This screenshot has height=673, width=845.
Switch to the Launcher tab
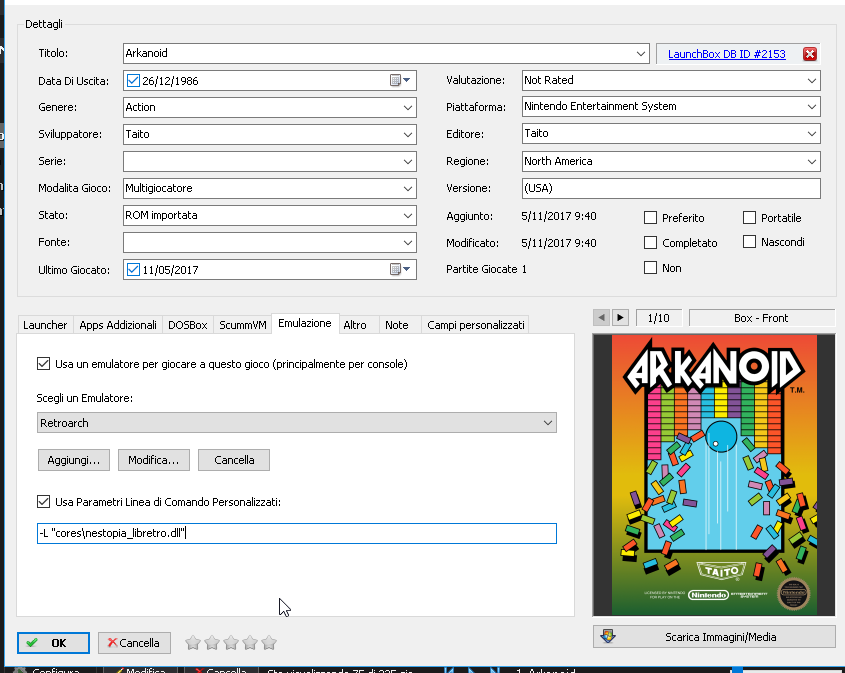45,325
